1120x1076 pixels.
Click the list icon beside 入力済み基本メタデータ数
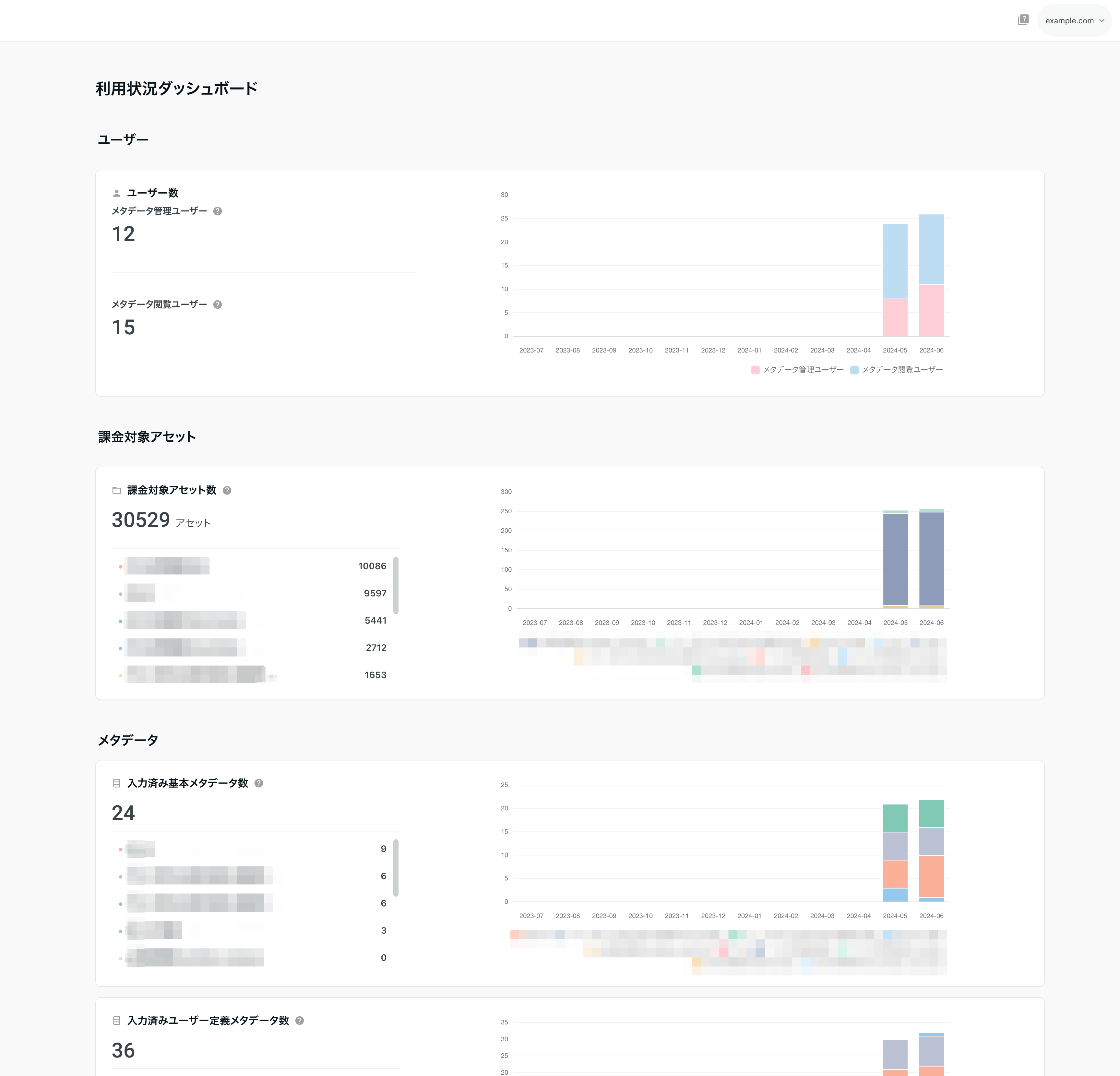pyautogui.click(x=116, y=783)
